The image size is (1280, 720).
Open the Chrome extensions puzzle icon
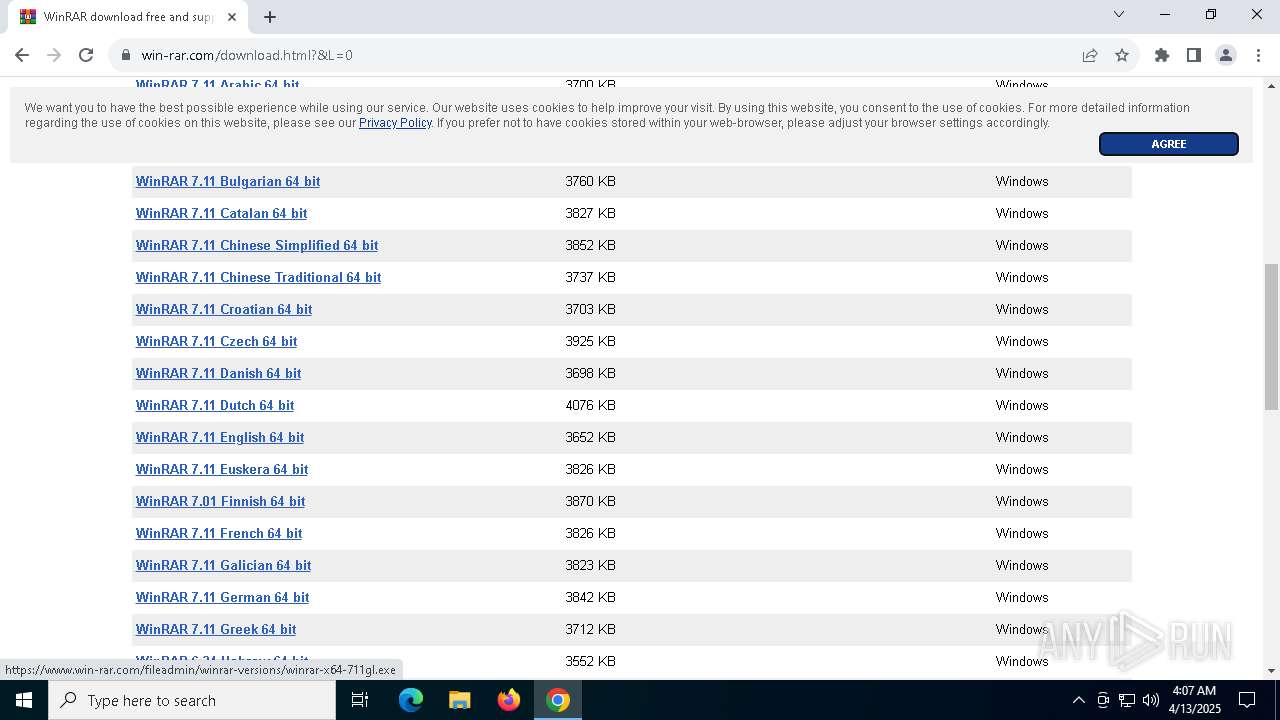(x=1162, y=55)
